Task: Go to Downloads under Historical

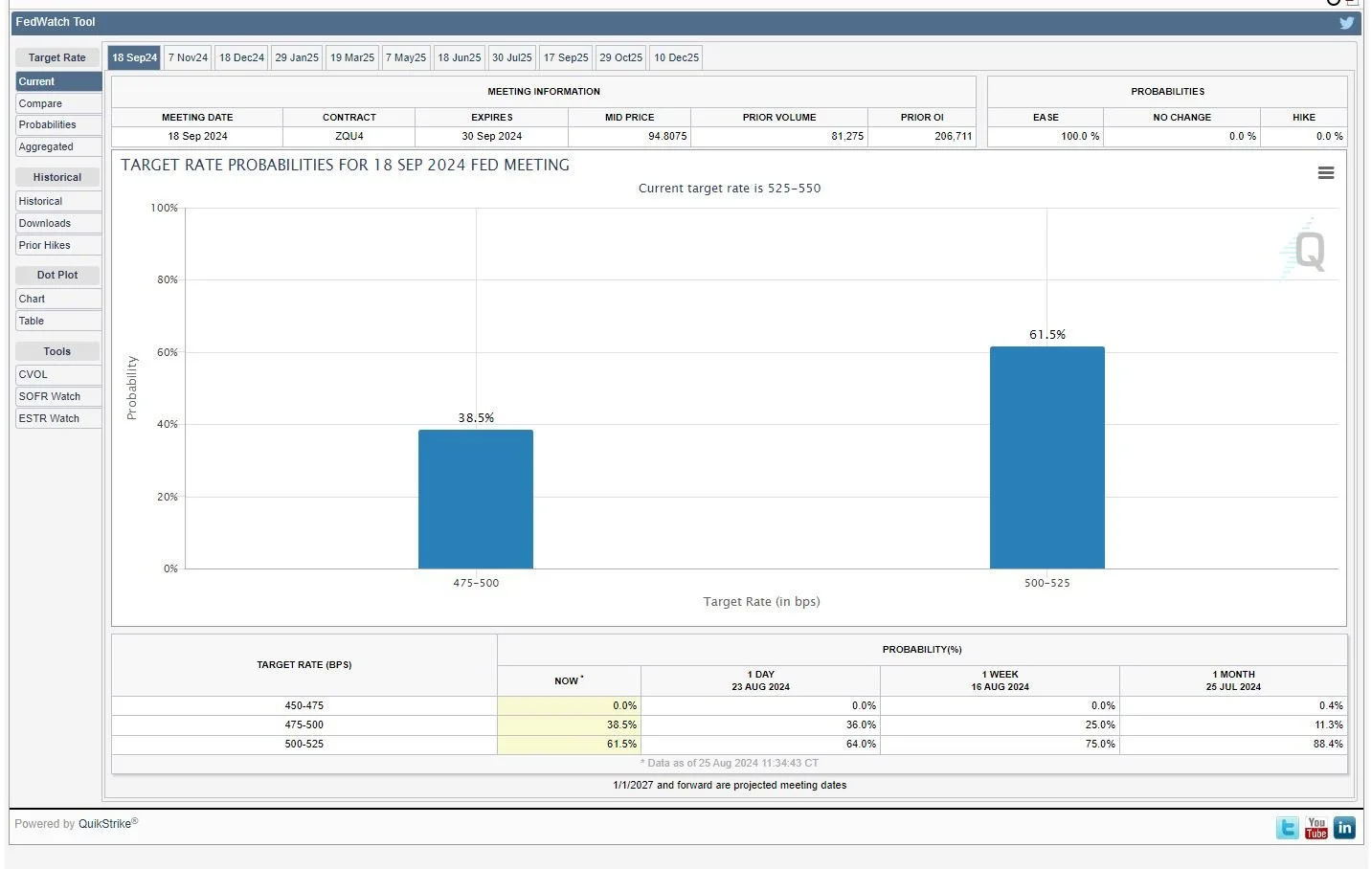Action: pos(58,223)
